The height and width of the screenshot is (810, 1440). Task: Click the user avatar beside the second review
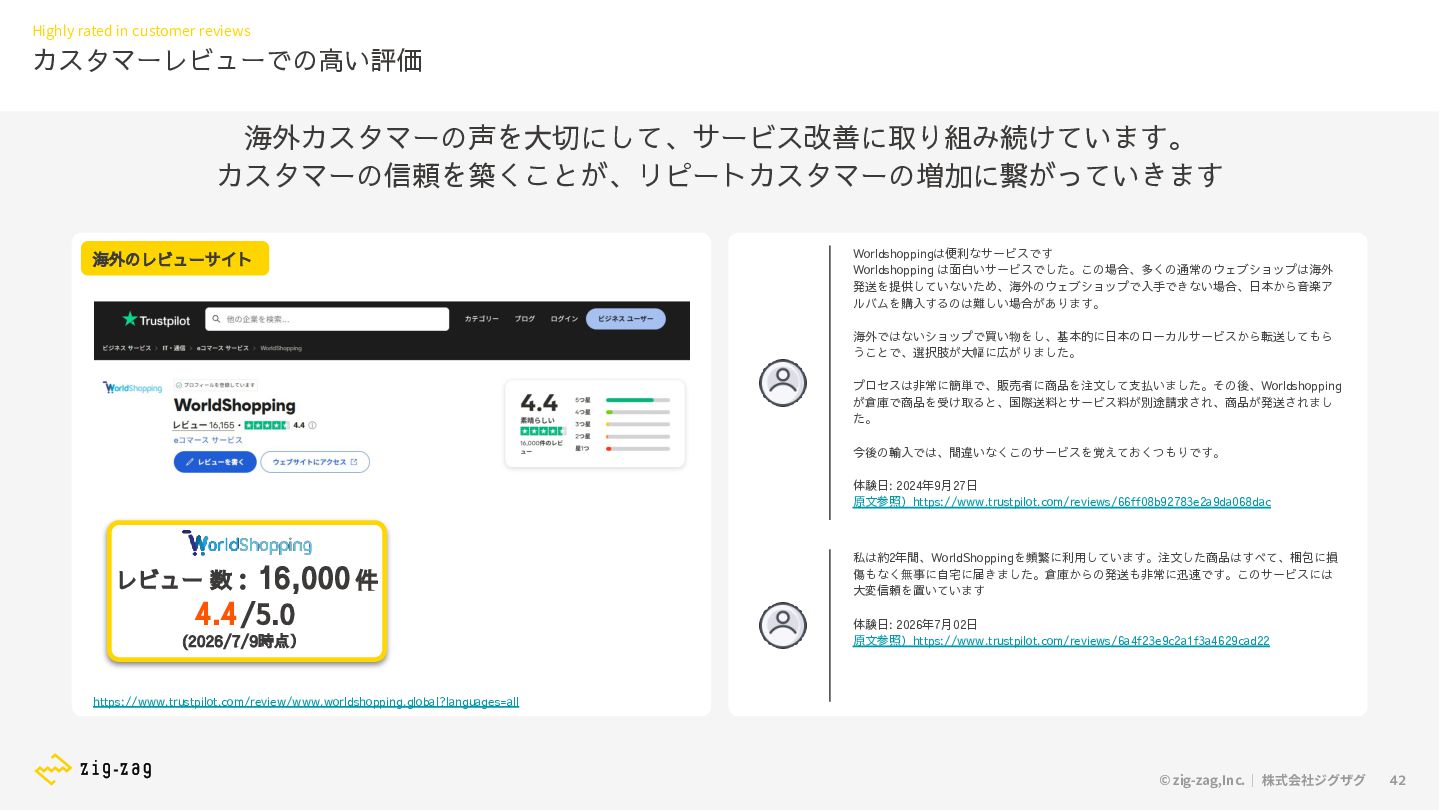pyautogui.click(x=783, y=625)
